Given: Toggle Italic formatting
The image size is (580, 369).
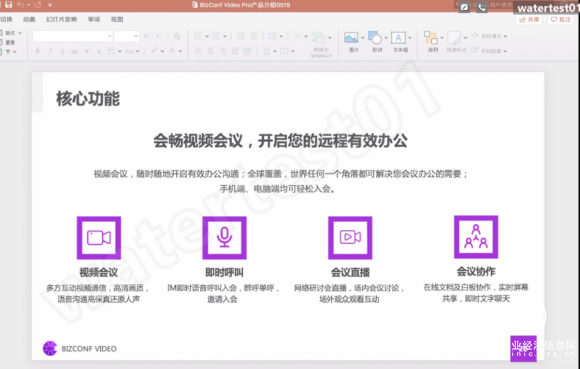Looking at the screenshot, I should (x=50, y=51).
